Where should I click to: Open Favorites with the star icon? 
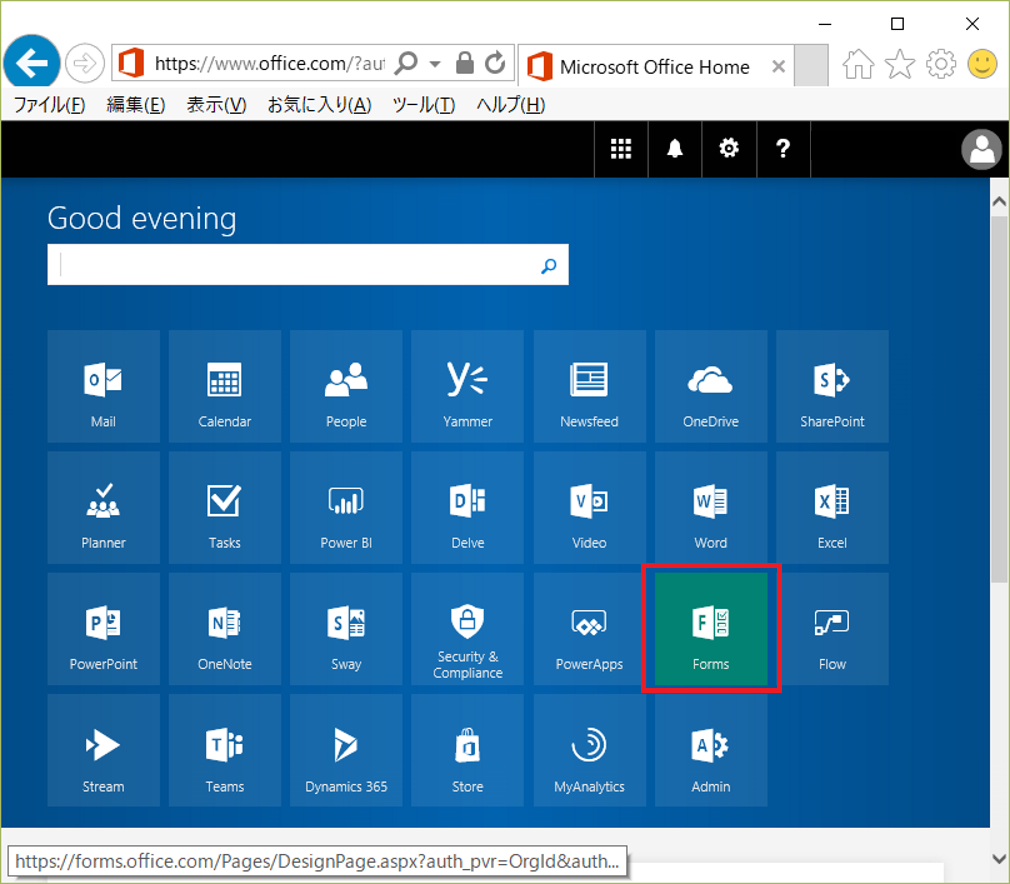pos(899,64)
